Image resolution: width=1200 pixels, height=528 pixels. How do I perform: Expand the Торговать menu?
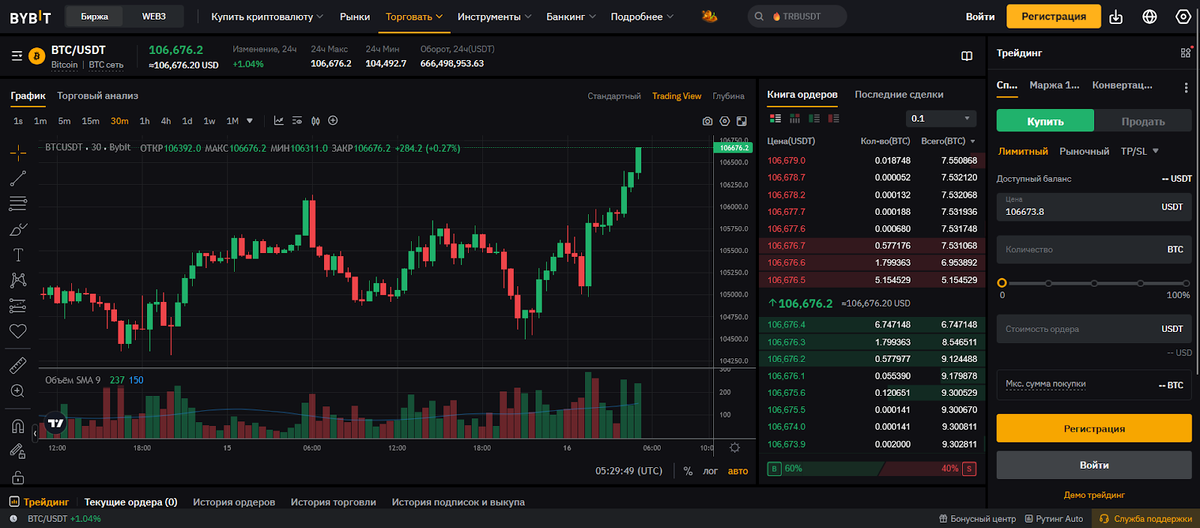pos(414,17)
